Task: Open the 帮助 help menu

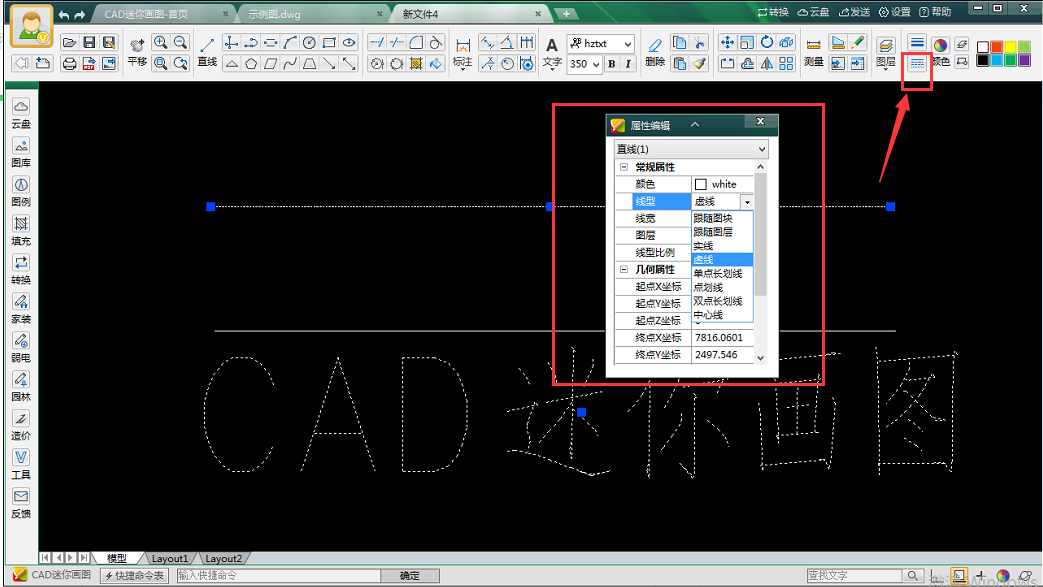Action: (935, 11)
